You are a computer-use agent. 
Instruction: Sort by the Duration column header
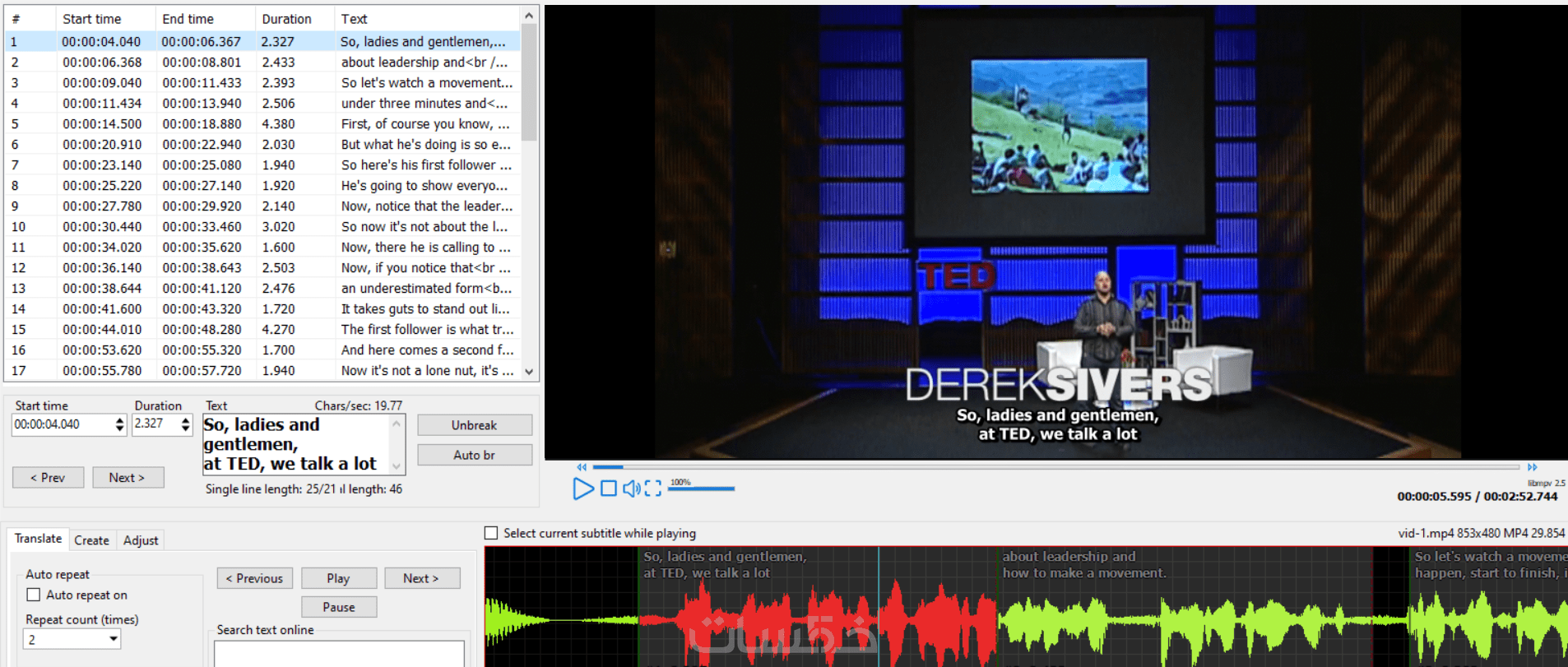coord(295,19)
